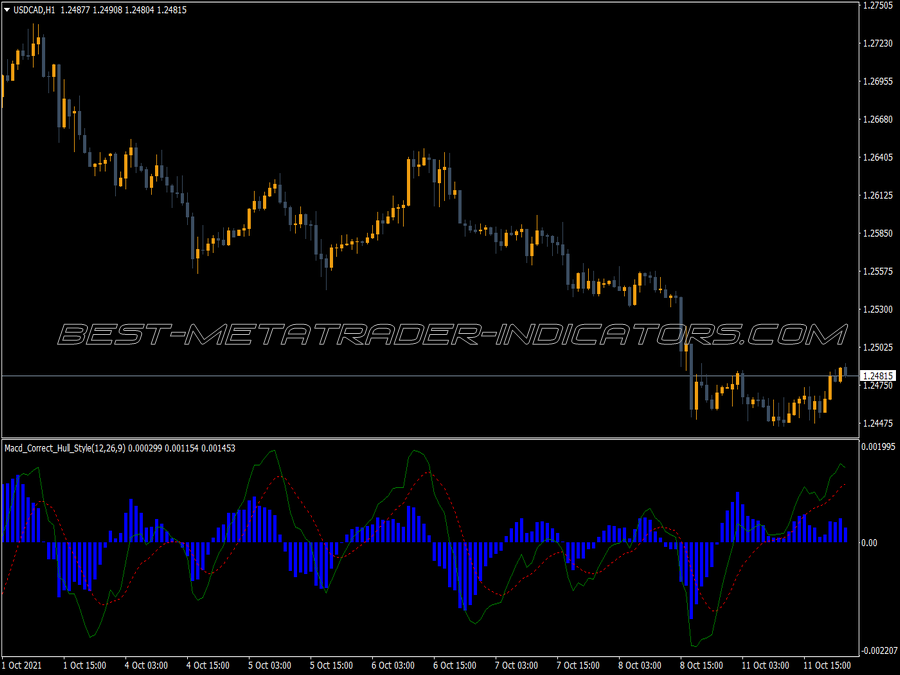Viewport: 900px width, 675px height.
Task: Select the 8 Oct 03:00 time label
Action: 639,665
